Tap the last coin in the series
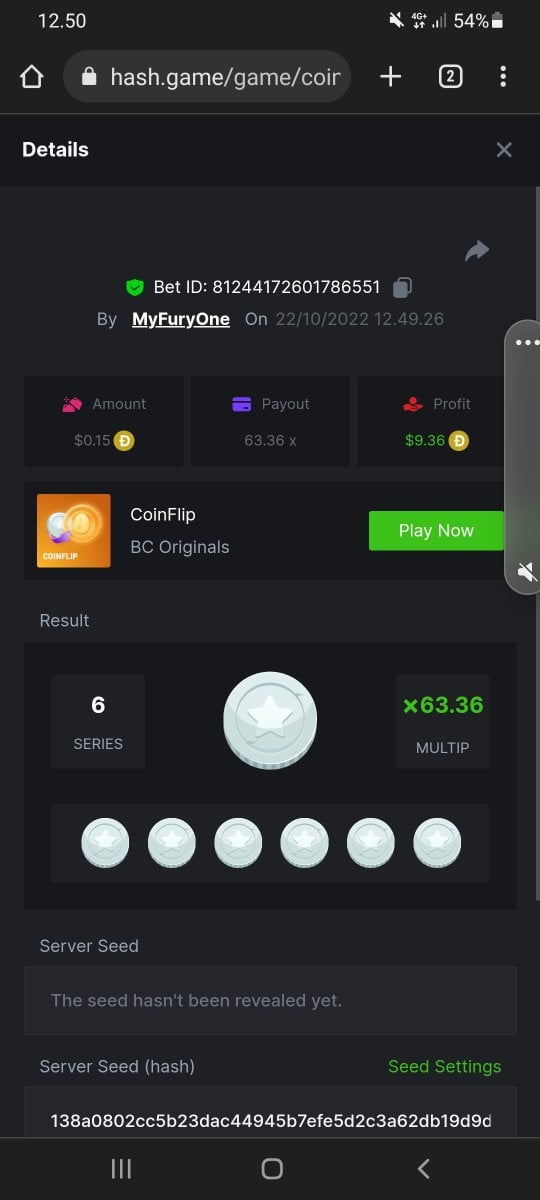The image size is (540, 1200). (437, 842)
